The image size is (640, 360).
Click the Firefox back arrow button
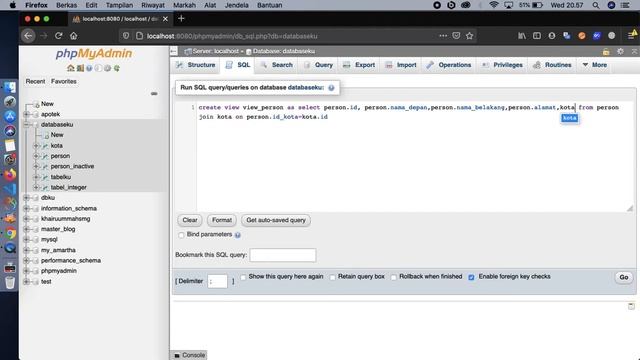point(28,36)
